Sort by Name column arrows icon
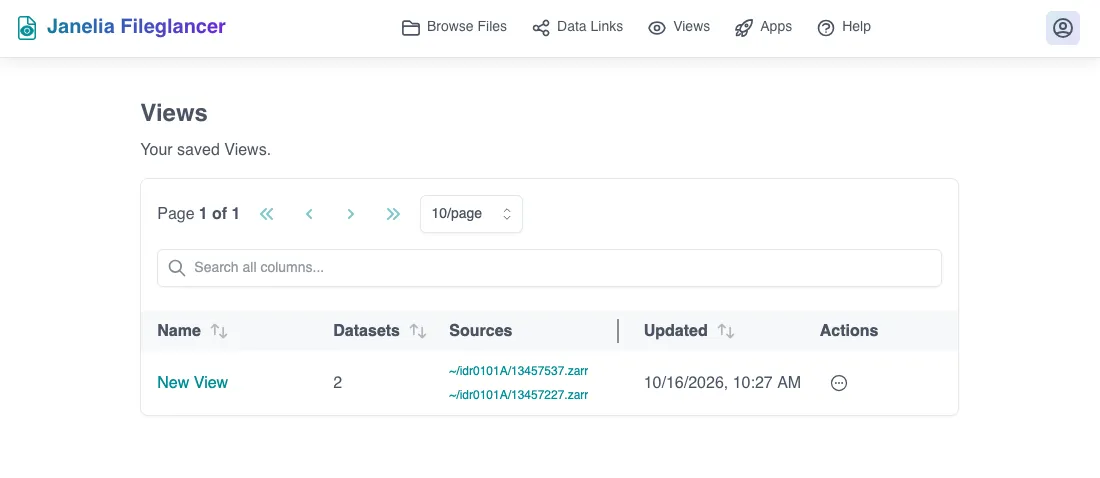 pyautogui.click(x=220, y=331)
